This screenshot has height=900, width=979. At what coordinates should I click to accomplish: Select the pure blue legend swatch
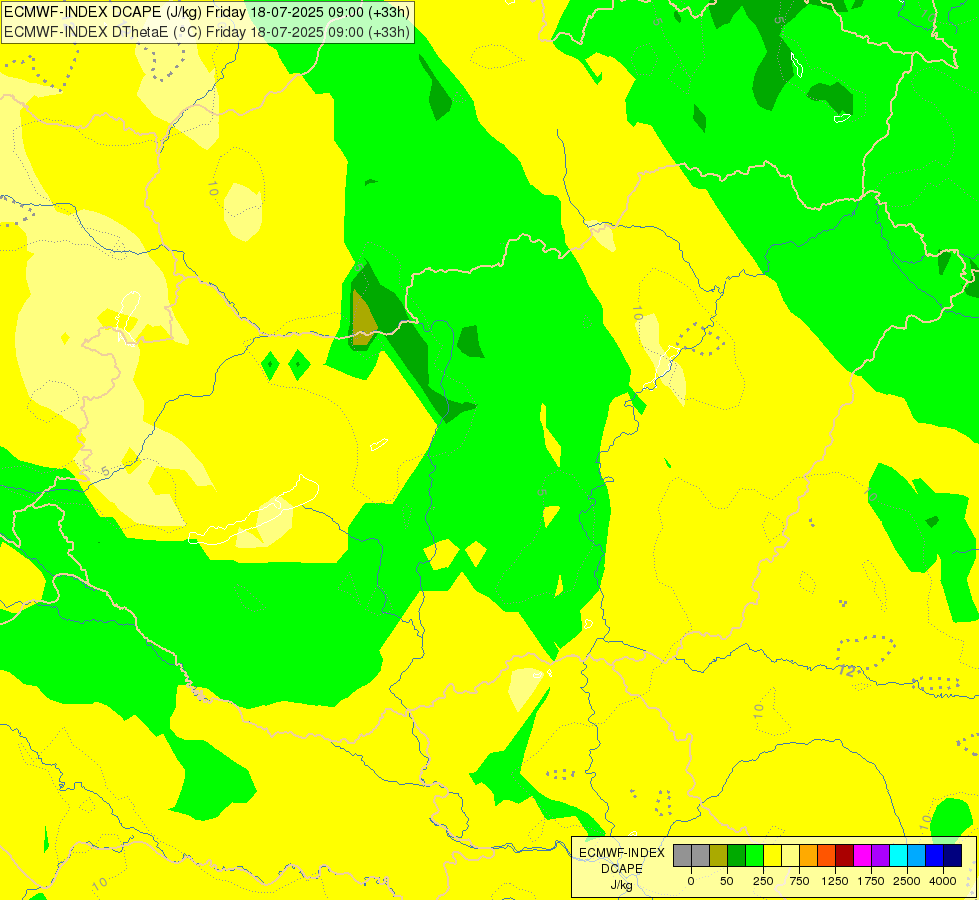coord(935,855)
